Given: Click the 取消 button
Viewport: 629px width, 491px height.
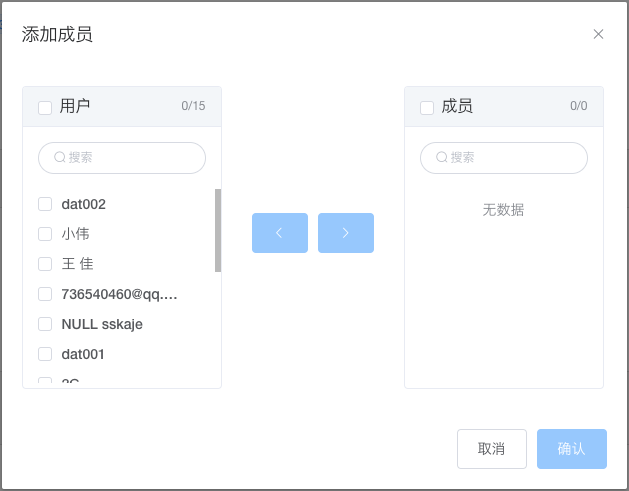Looking at the screenshot, I should (492, 448).
